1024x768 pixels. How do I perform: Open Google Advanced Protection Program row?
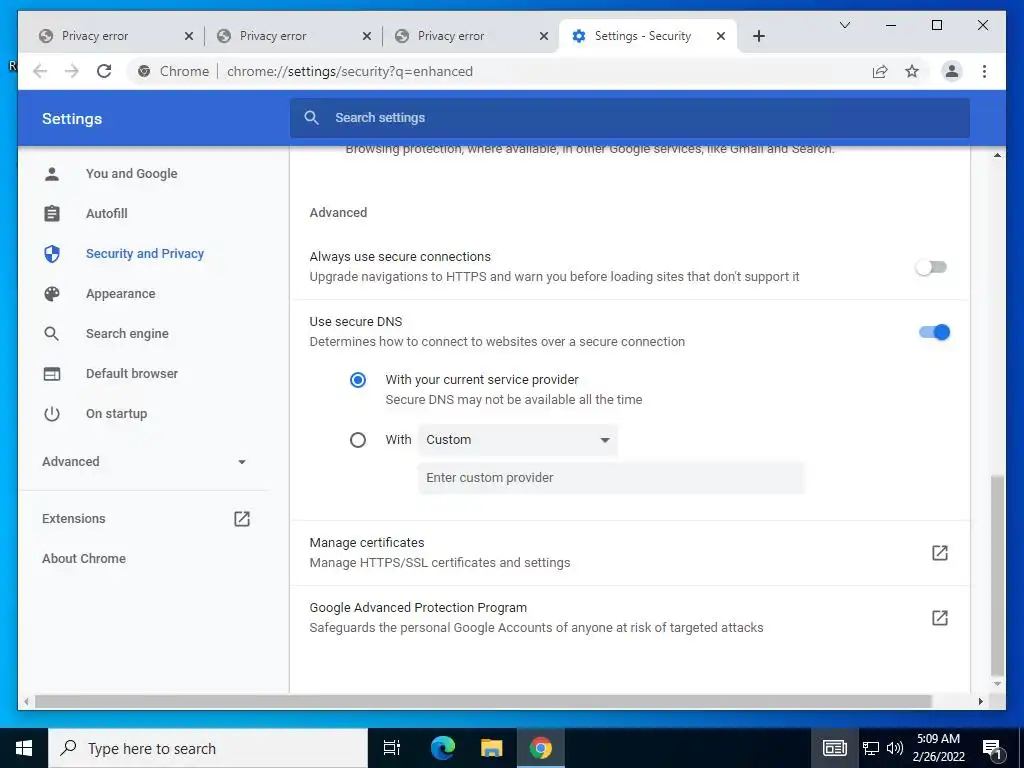click(x=630, y=618)
